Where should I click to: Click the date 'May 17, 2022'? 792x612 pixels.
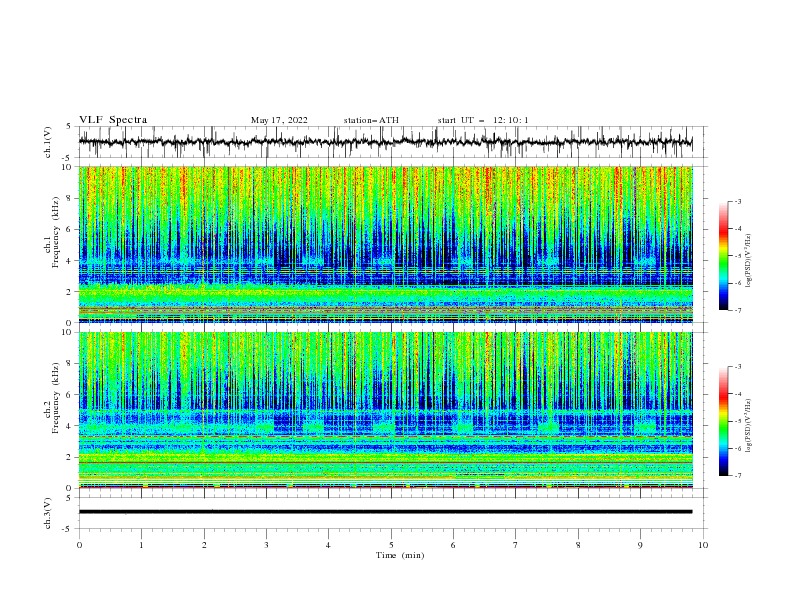[279, 120]
